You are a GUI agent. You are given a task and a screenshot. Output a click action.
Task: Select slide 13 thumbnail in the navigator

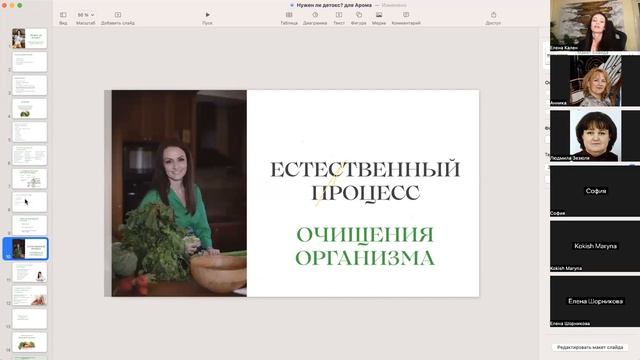click(x=29, y=318)
